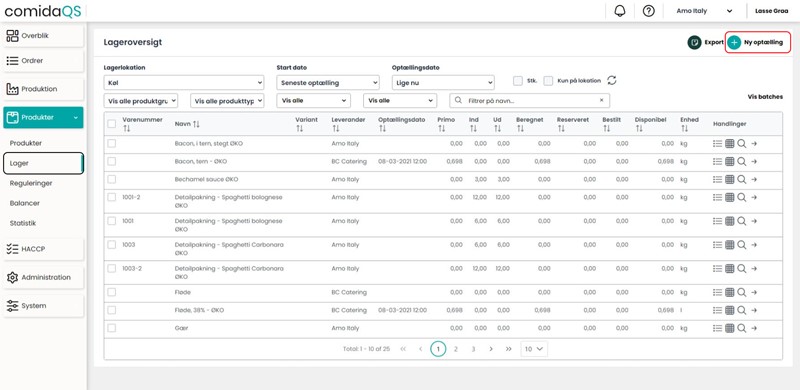Image resolution: width=800 pixels, height=390 pixels.
Task: Open the page size dropdown showing 10
Action: click(534, 349)
